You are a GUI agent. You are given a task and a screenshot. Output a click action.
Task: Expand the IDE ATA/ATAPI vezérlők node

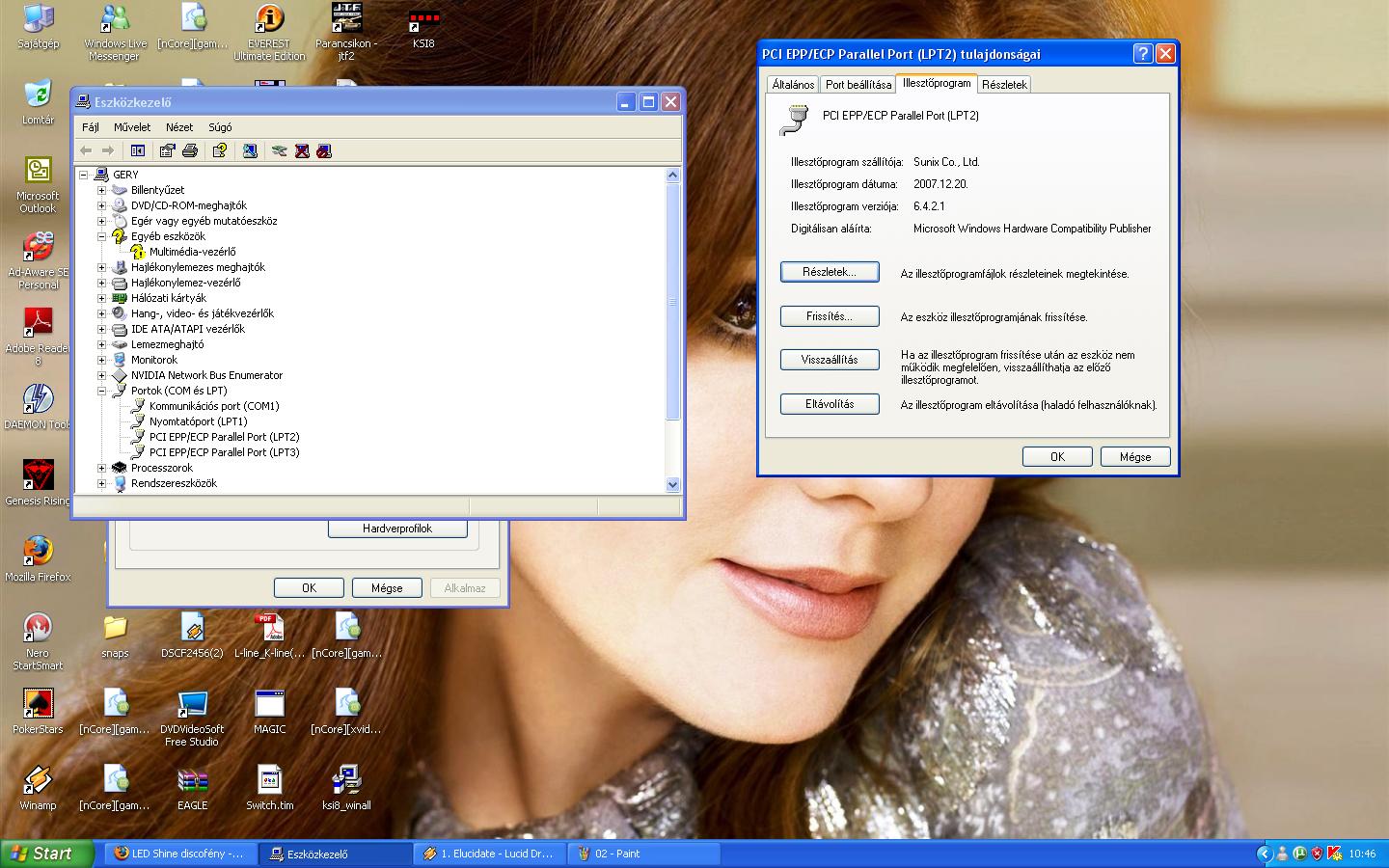coord(101,329)
